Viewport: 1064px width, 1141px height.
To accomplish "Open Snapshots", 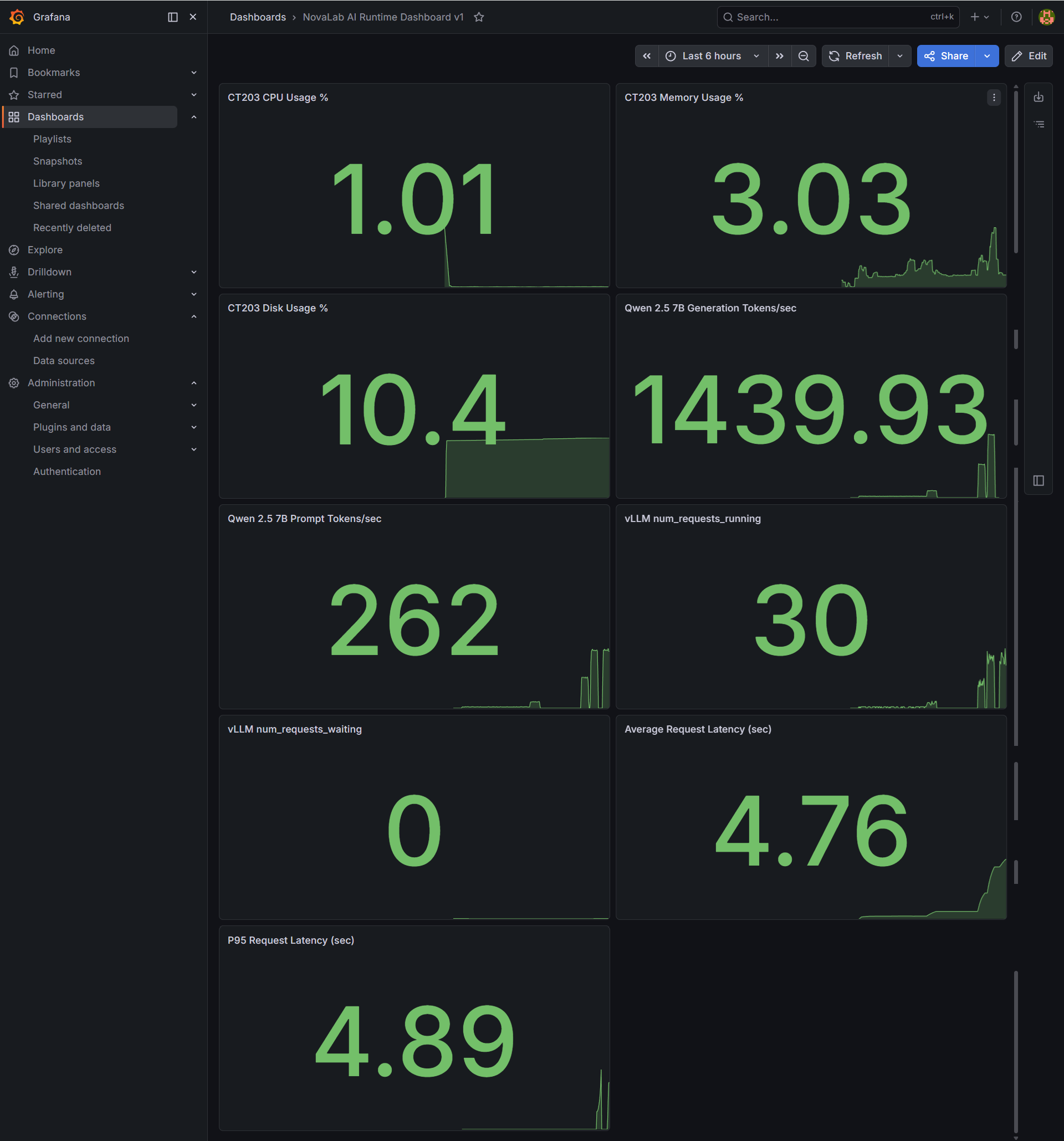I will click(58, 161).
